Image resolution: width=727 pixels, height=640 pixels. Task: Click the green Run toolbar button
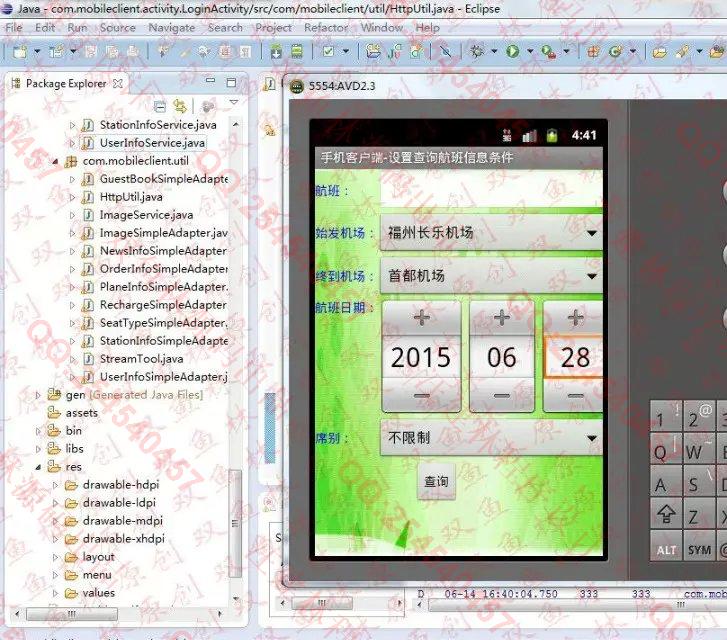(x=512, y=51)
